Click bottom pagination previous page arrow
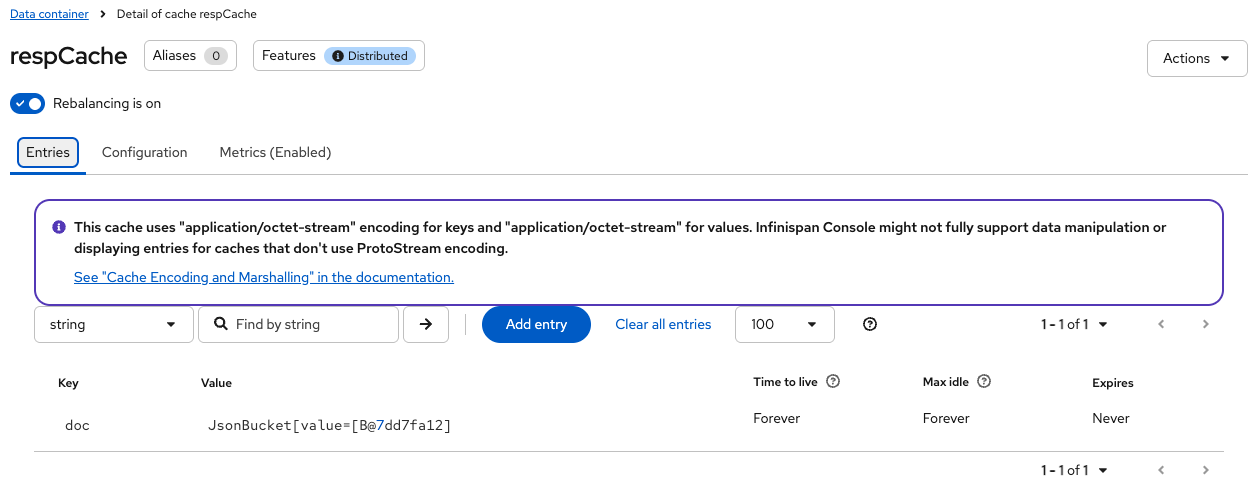This screenshot has height=489, width=1254. [x=1161, y=470]
